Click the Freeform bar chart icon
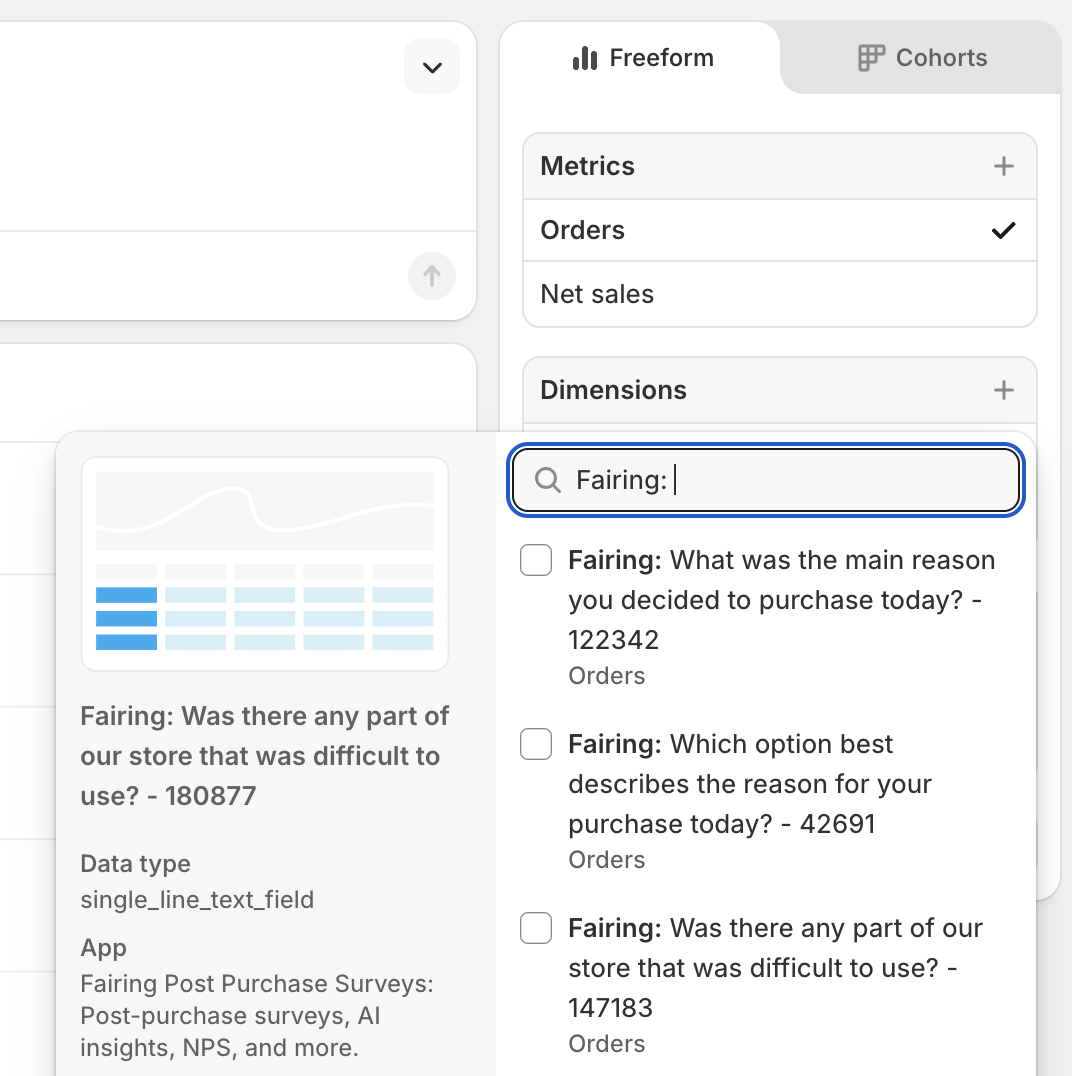The width and height of the screenshot is (1072, 1076). [x=585, y=58]
